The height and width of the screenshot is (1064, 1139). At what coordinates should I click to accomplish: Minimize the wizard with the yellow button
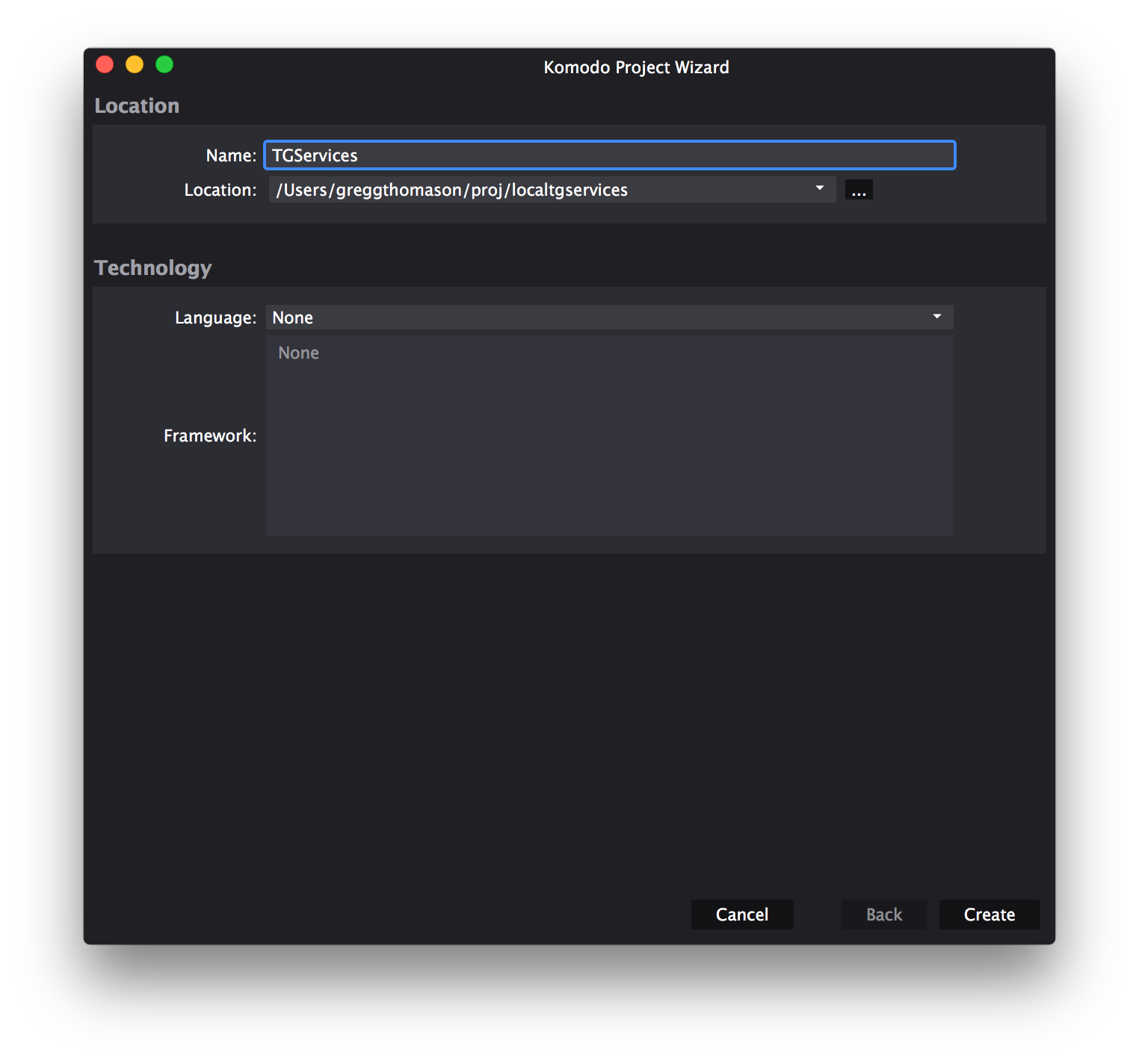coord(135,65)
